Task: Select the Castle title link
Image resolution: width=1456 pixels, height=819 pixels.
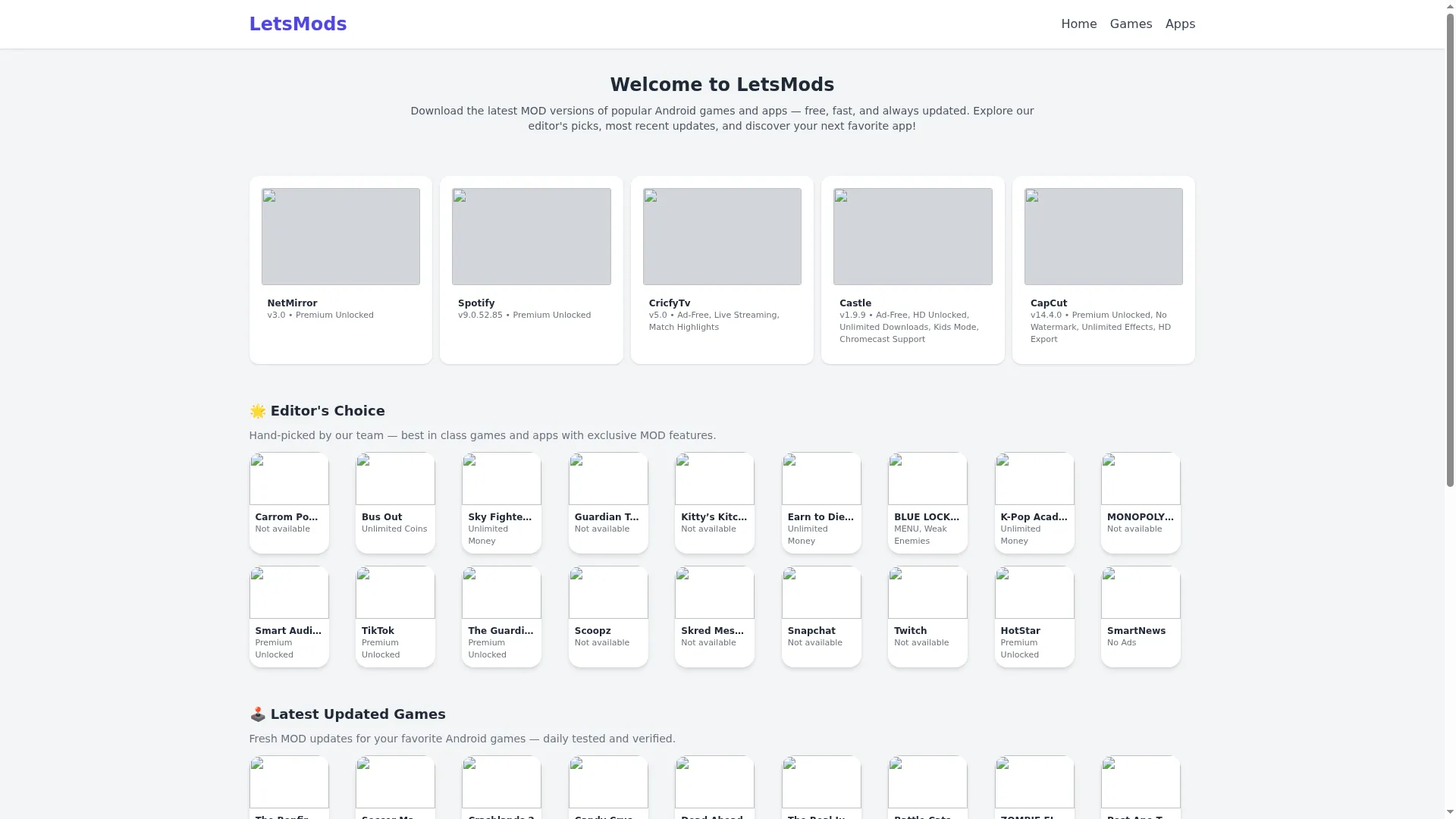Action: (x=855, y=303)
